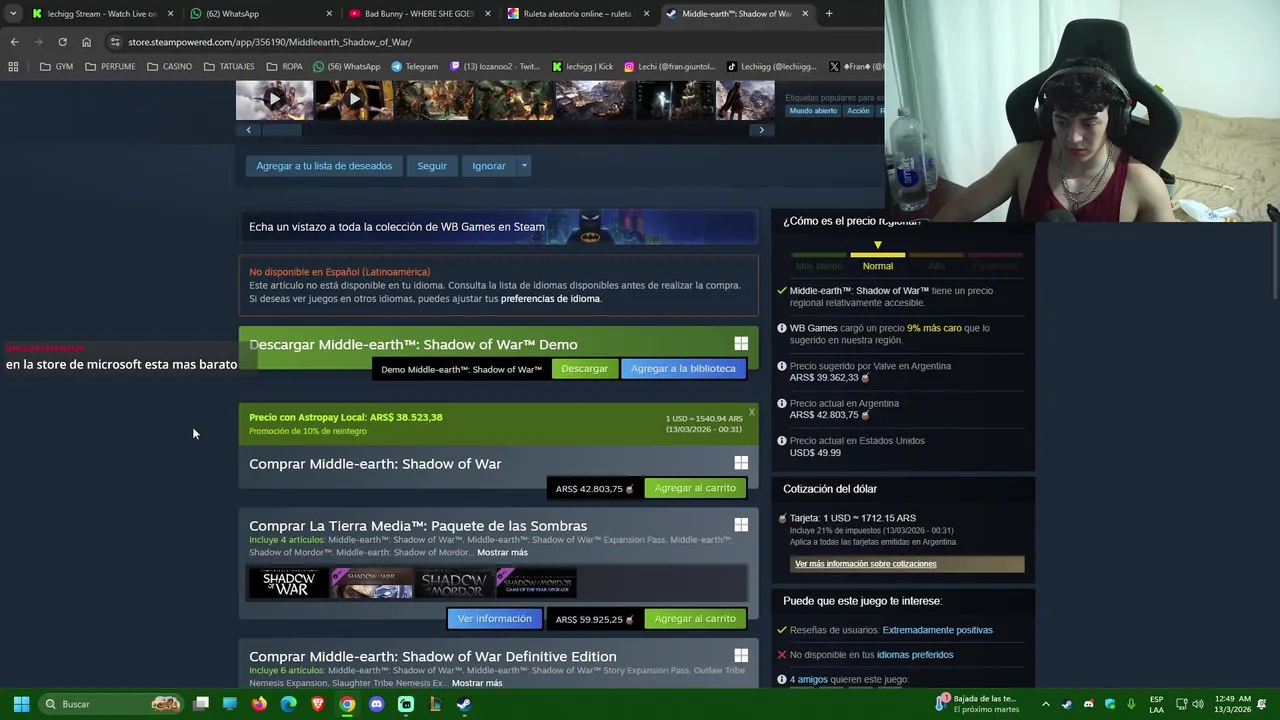The image size is (1280, 720).
Task: Click the Ignorar button
Action: pos(489,166)
